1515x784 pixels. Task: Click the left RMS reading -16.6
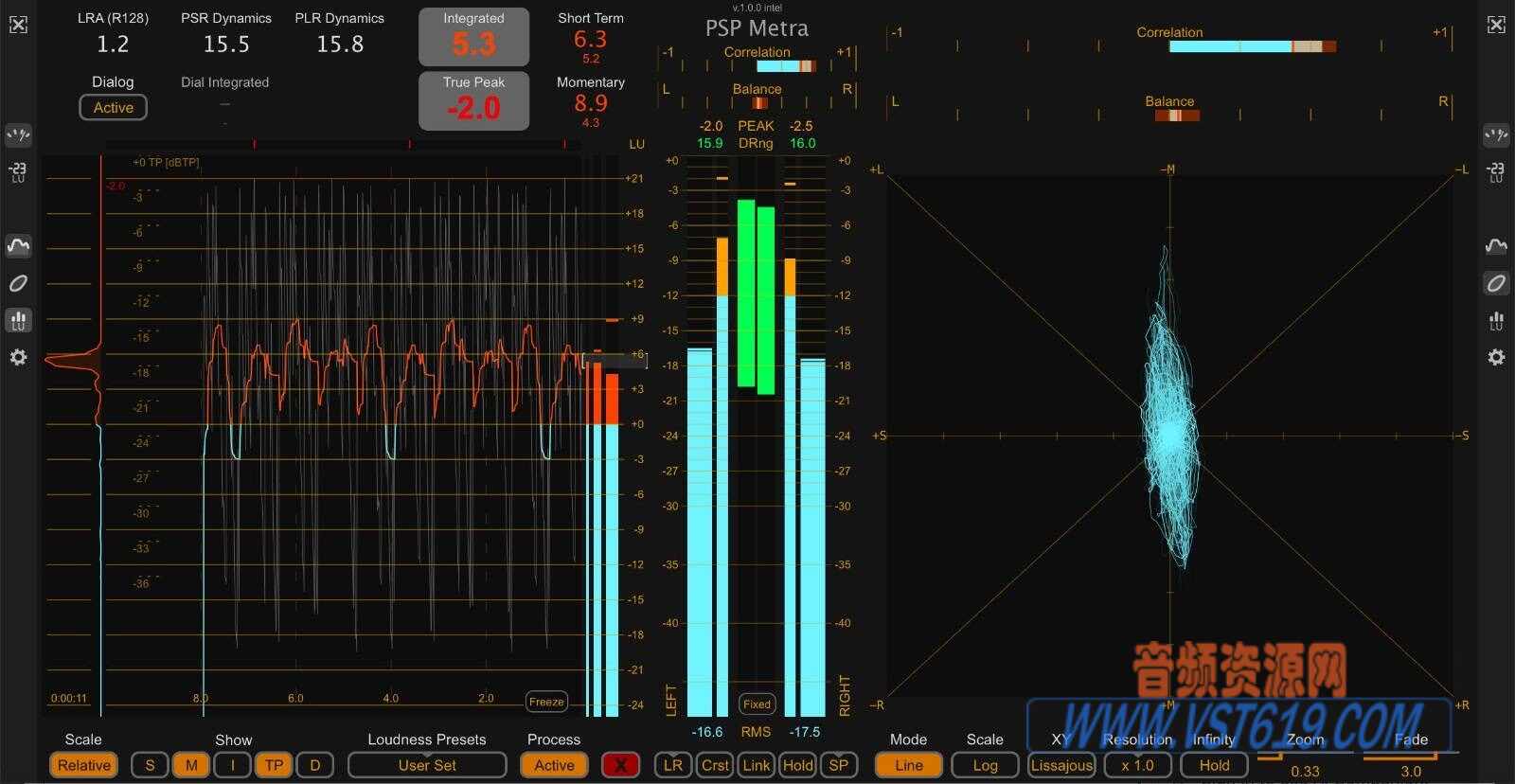[706, 732]
